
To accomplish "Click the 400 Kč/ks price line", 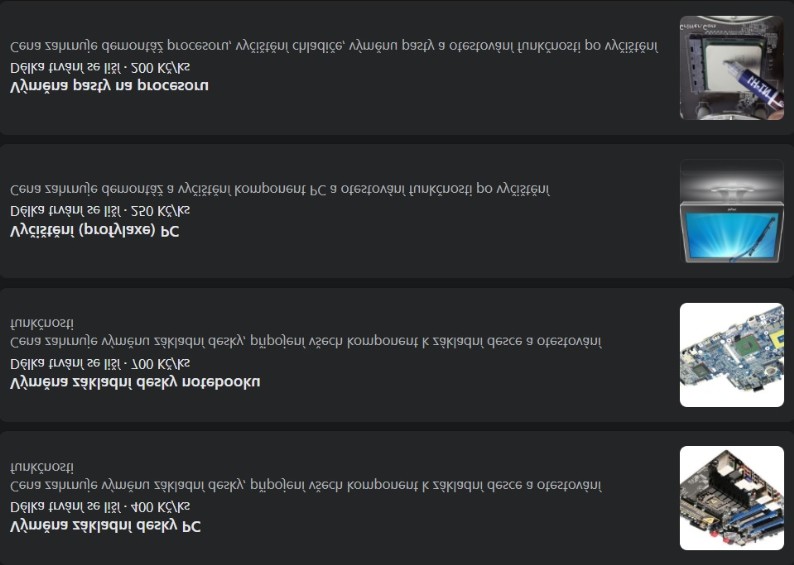I will click(100, 506).
